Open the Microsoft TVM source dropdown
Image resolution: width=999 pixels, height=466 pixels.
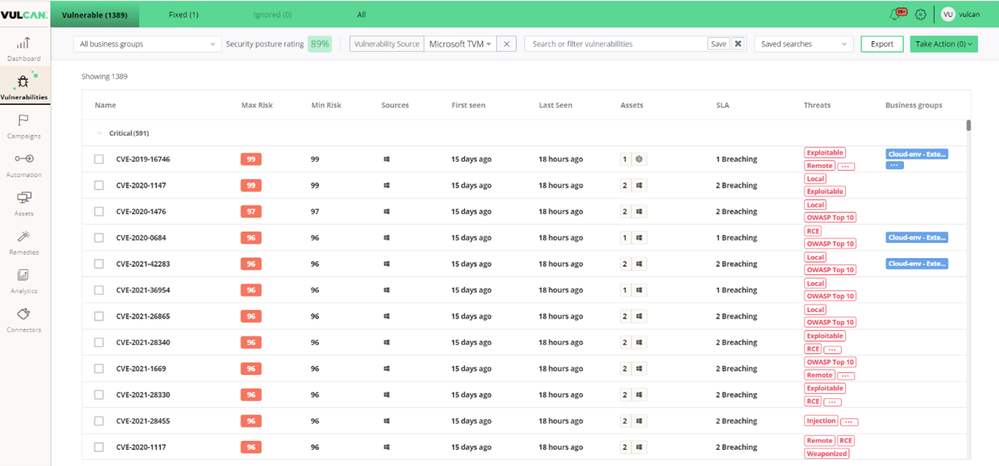460,44
